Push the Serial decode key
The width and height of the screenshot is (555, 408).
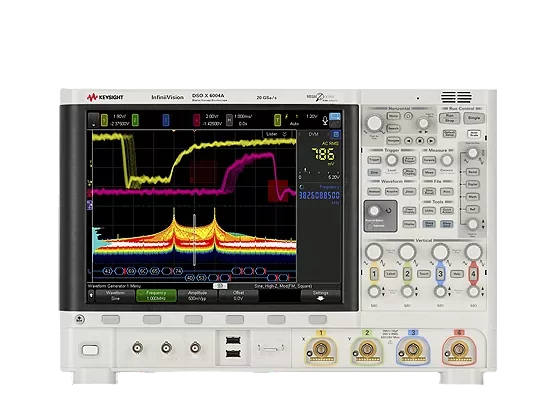[473, 172]
